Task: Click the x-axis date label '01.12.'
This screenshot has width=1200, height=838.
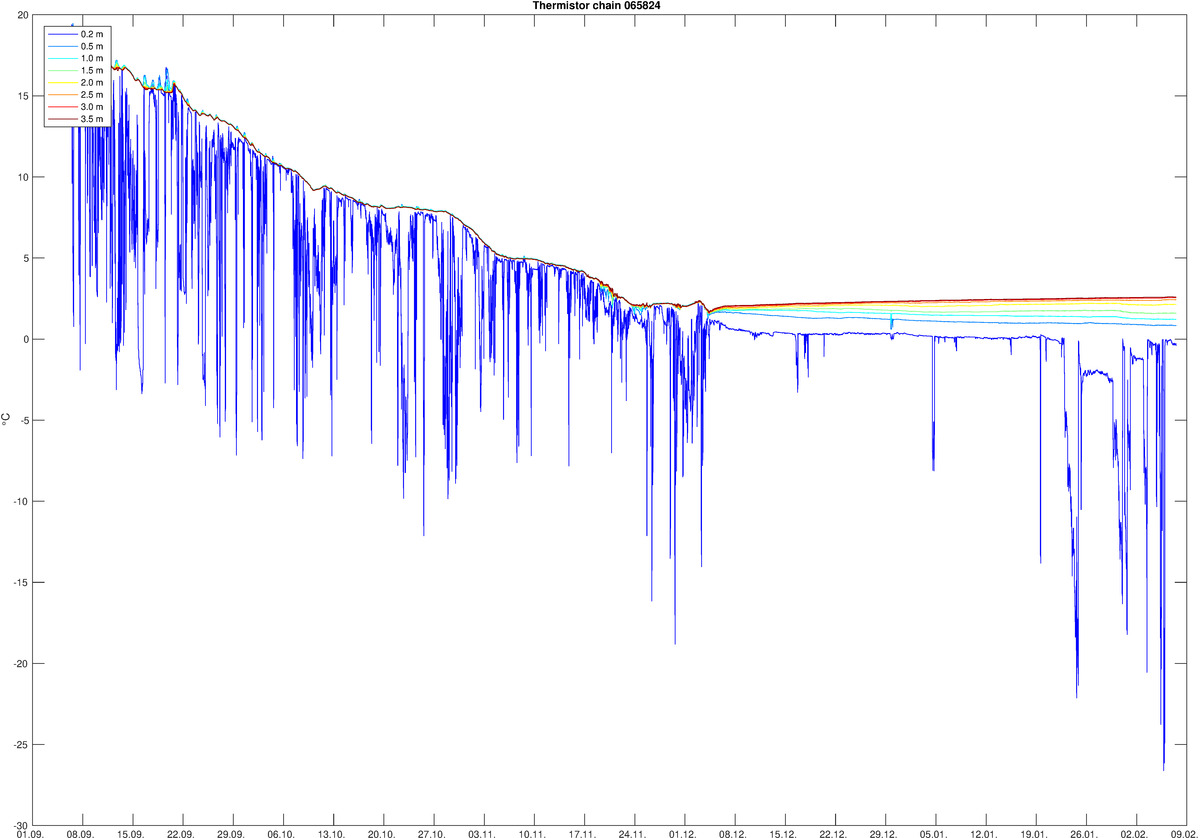Action: tap(683, 833)
